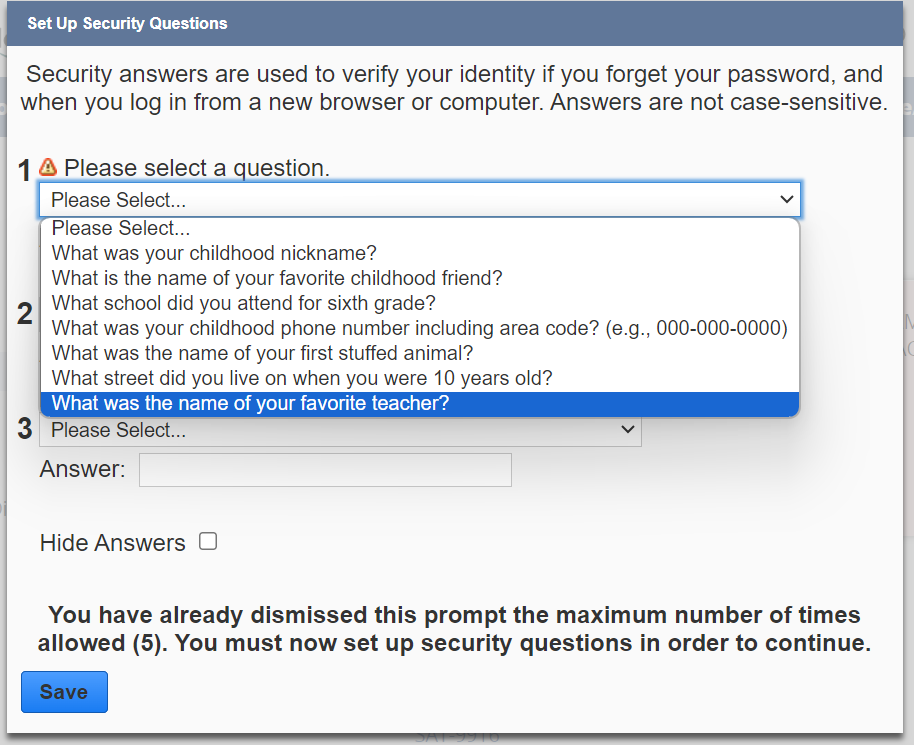Click the chevron arrow on question 3 dropdown

[628, 430]
